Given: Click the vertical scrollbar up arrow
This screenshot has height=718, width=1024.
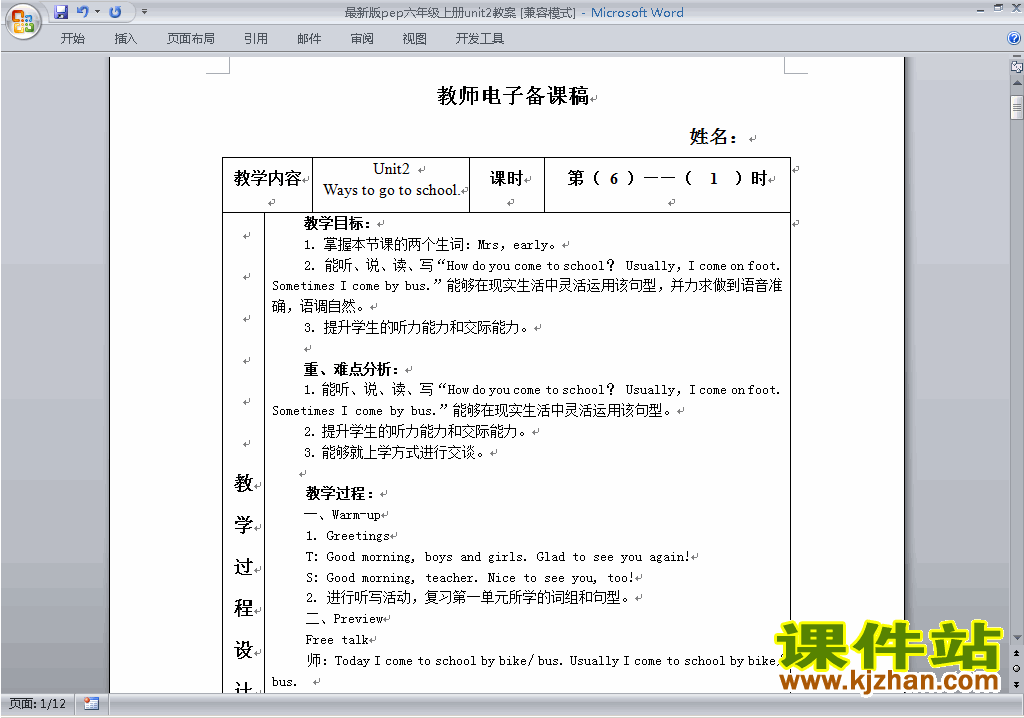Looking at the screenshot, I should tap(1017, 83).
